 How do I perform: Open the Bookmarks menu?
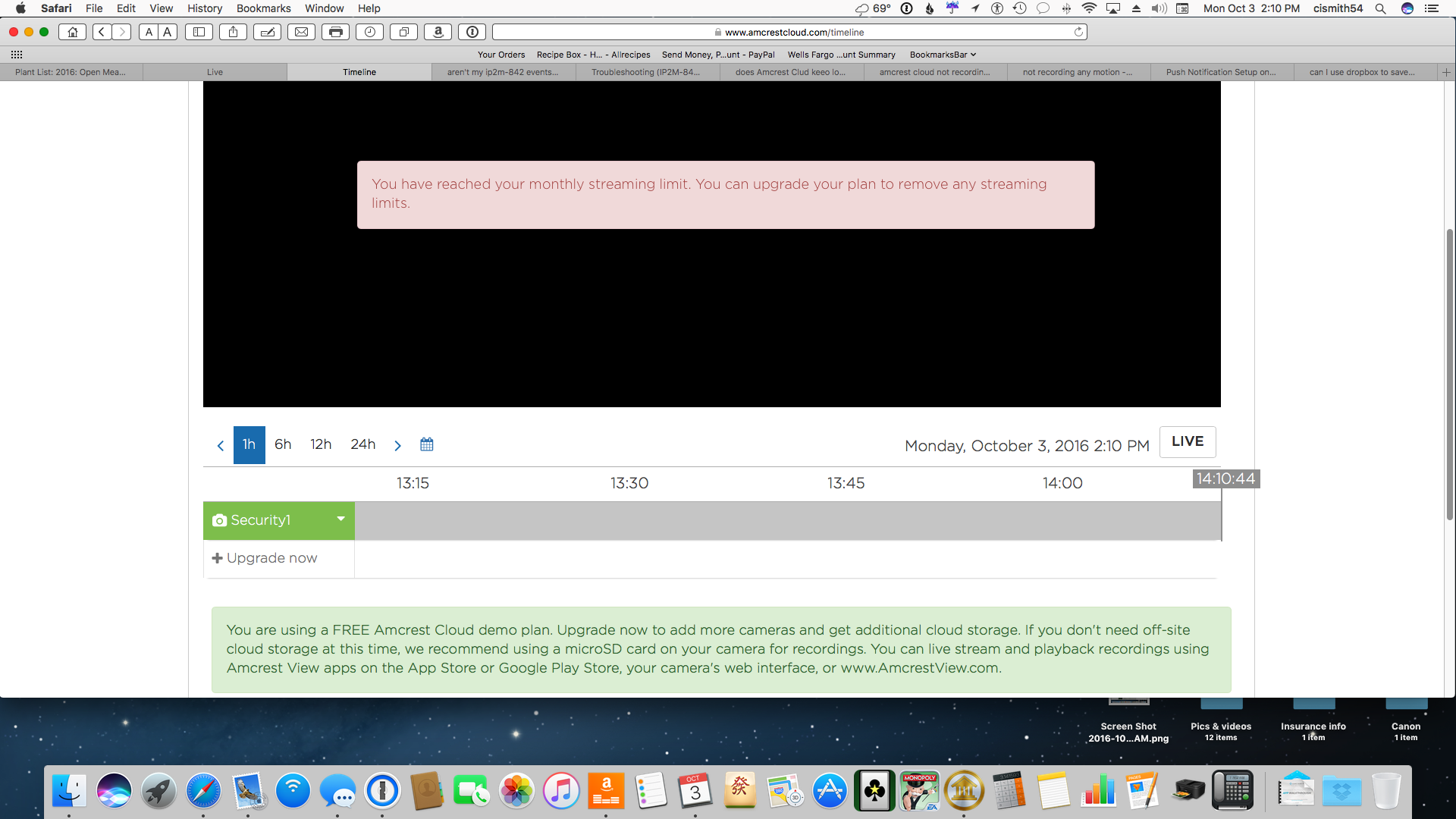[x=263, y=8]
